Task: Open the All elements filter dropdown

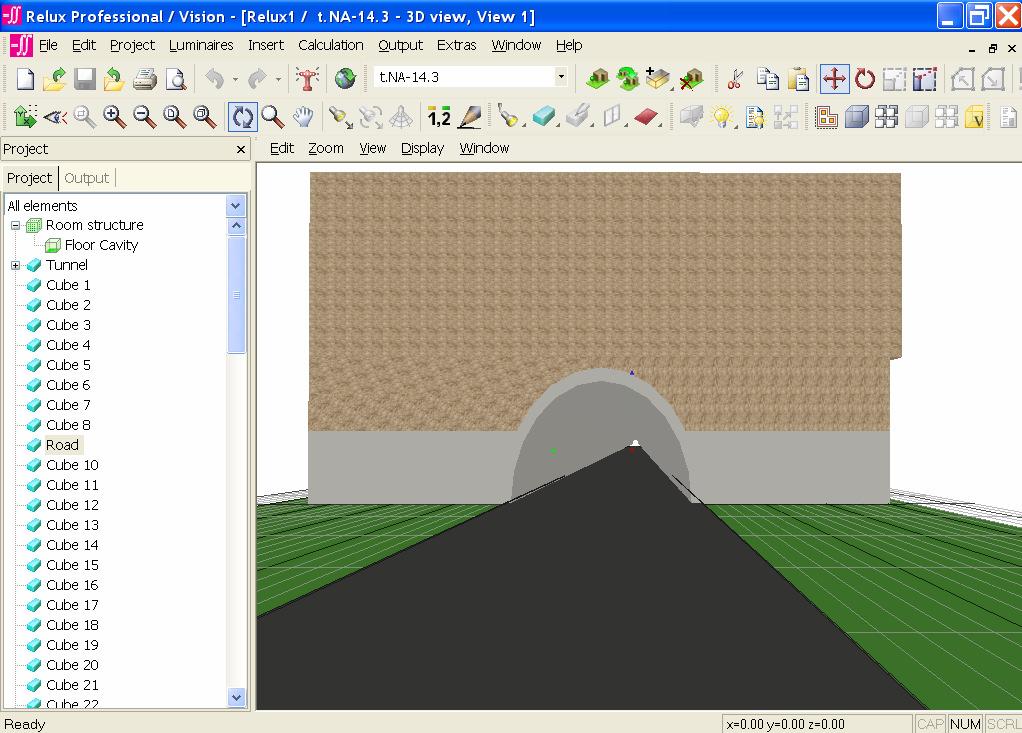Action: click(235, 206)
